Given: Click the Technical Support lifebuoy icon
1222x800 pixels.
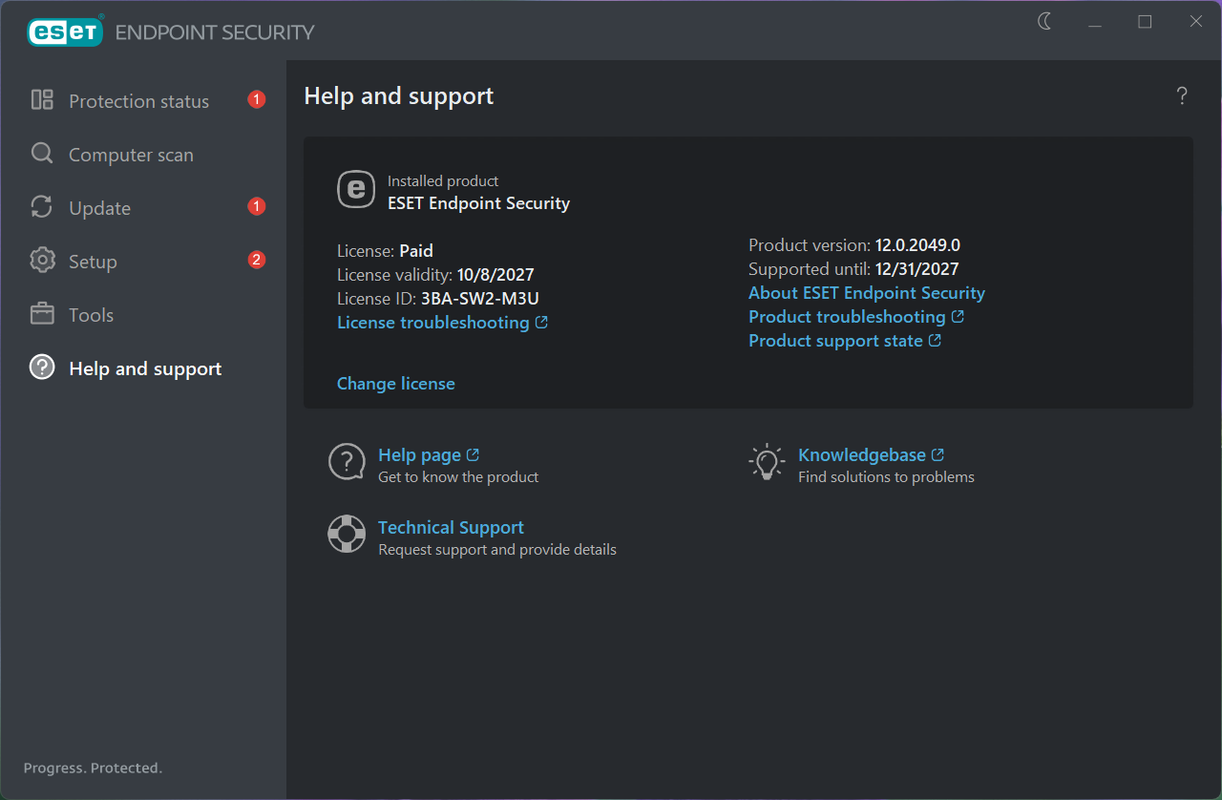Looking at the screenshot, I should (347, 534).
